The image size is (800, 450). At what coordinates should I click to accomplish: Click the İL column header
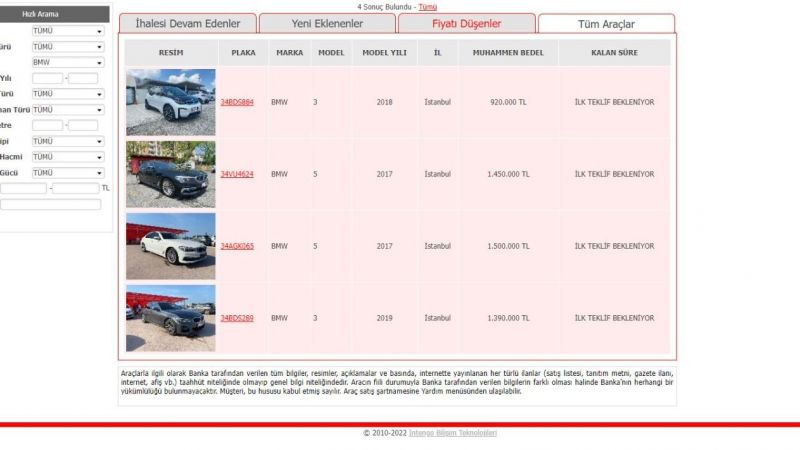click(437, 53)
